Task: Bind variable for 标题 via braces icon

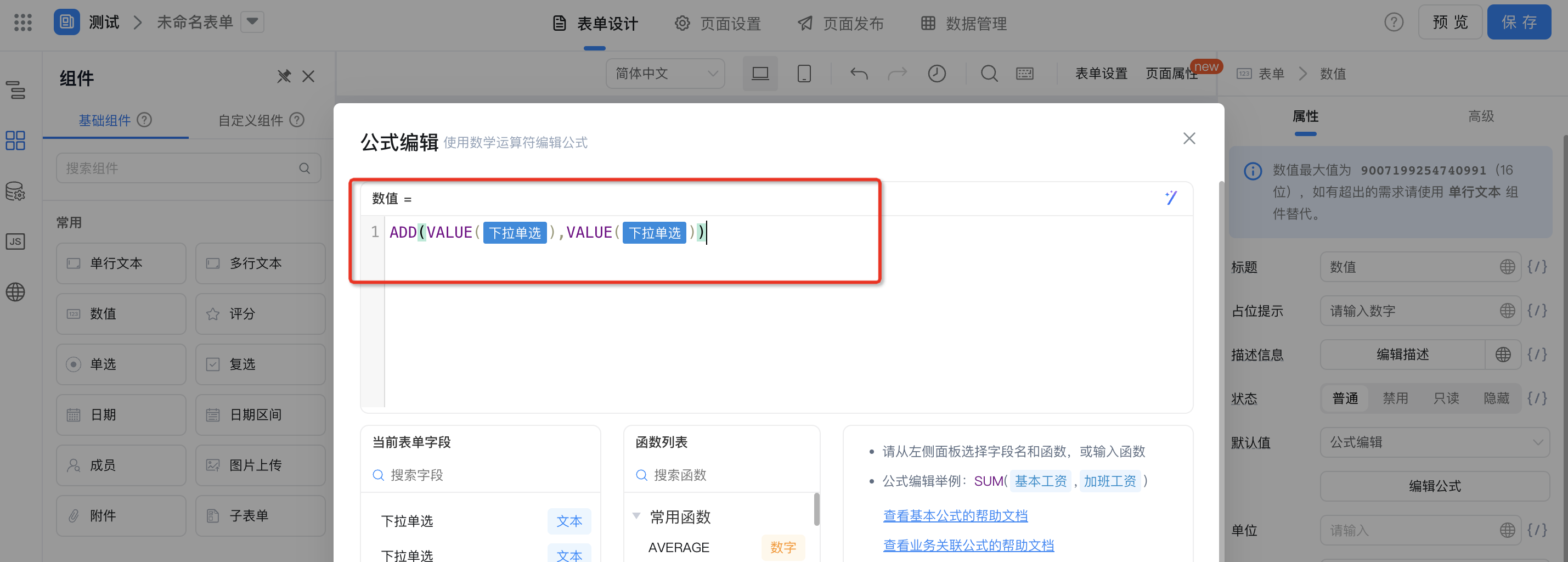Action: 1537,267
